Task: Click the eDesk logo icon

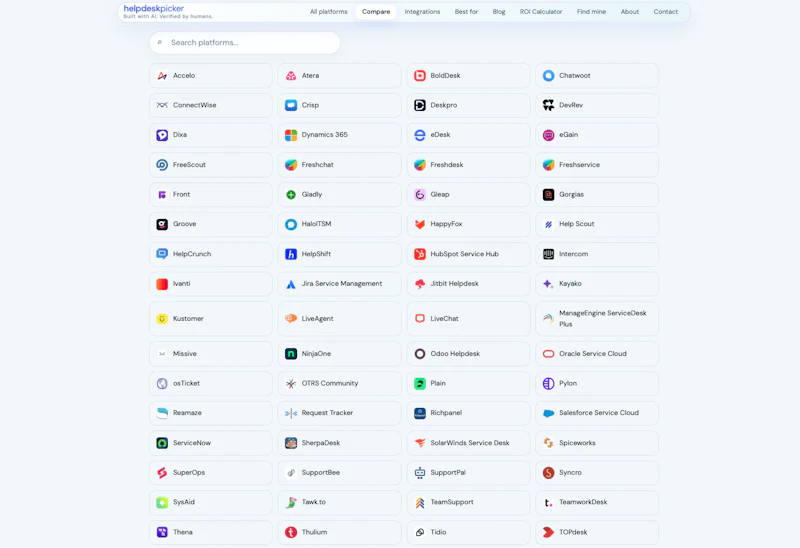Action: click(420, 135)
